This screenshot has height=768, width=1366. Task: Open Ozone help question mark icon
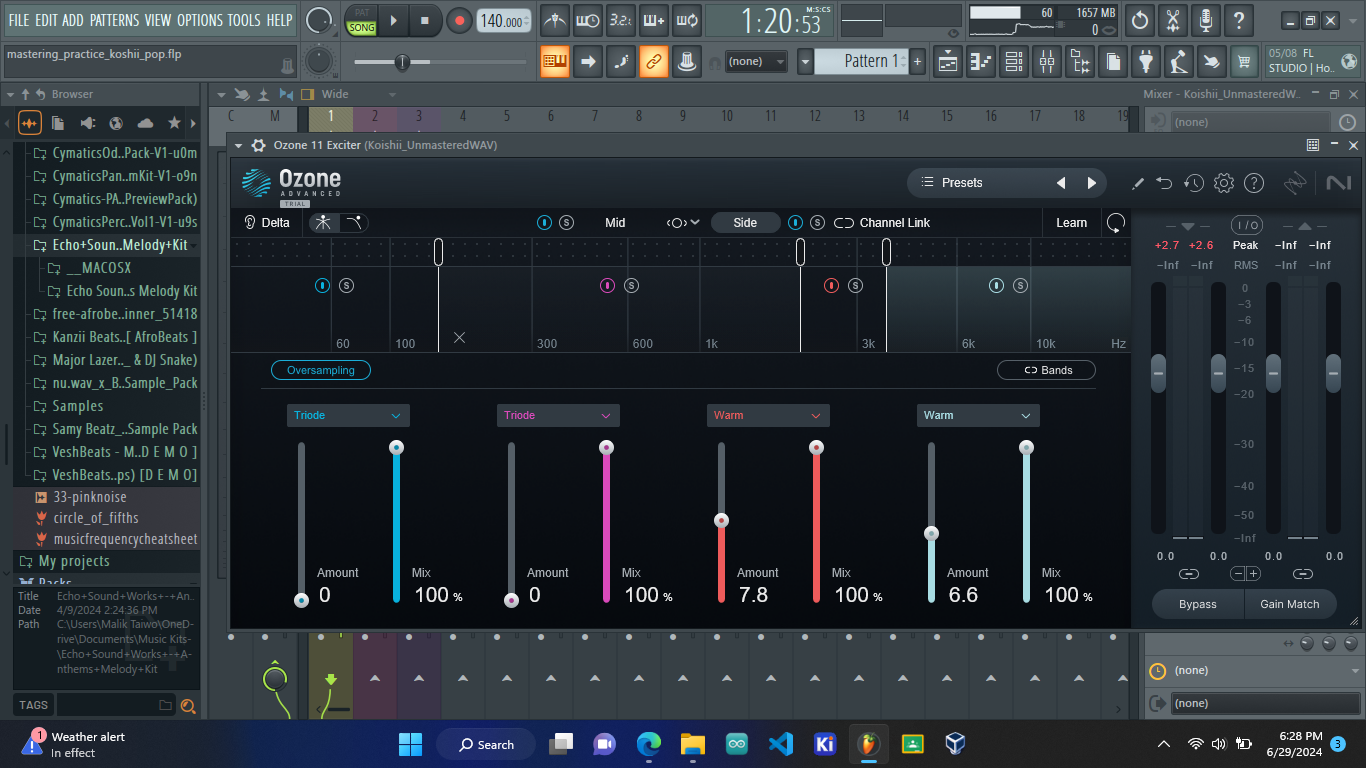(1254, 183)
